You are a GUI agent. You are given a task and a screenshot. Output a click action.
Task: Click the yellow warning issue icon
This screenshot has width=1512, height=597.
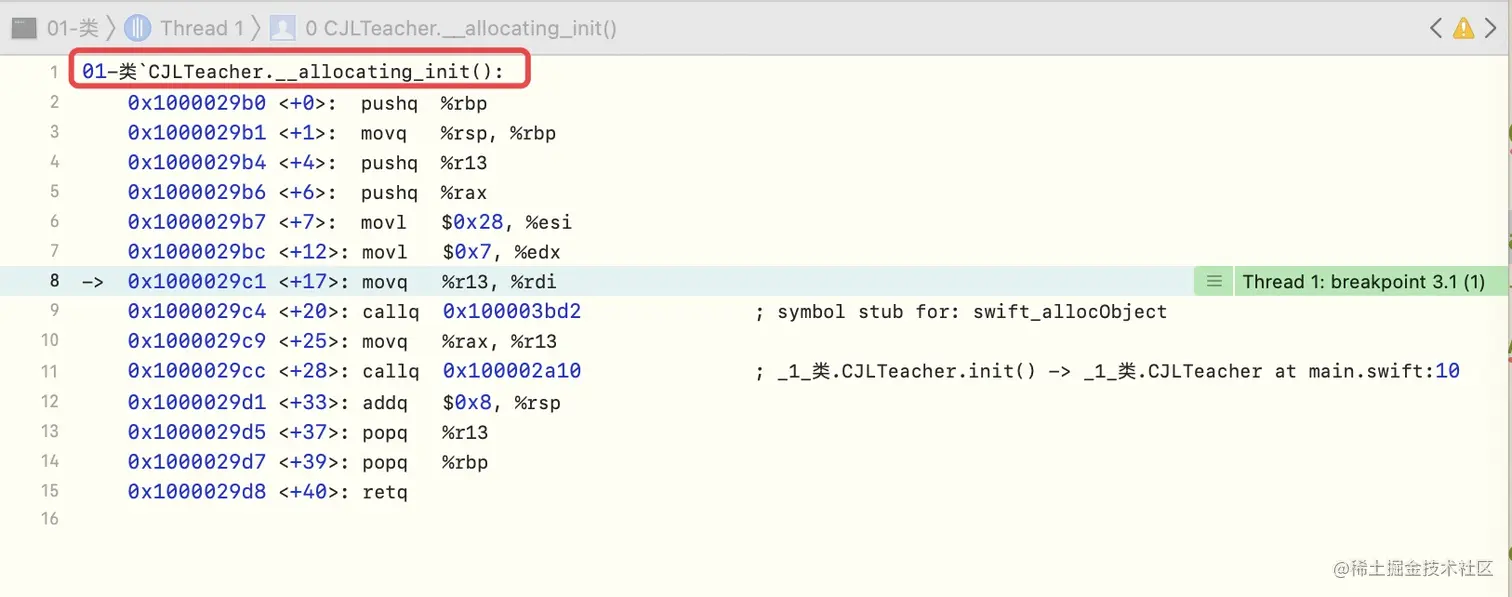pyautogui.click(x=1464, y=28)
